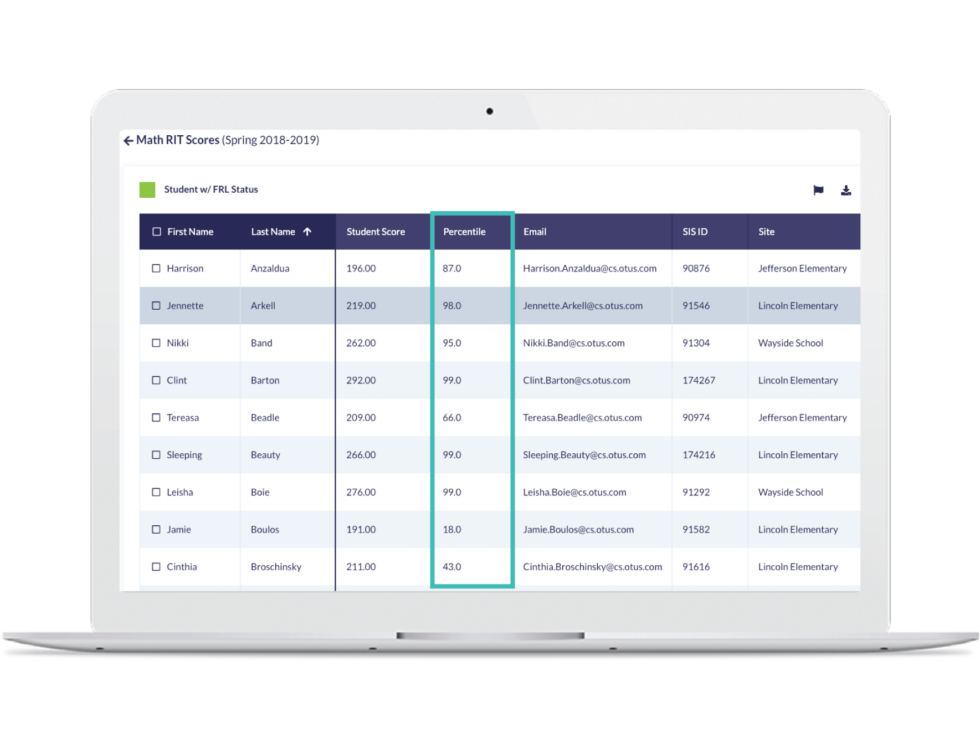Click the flag icon above the table

[818, 190]
